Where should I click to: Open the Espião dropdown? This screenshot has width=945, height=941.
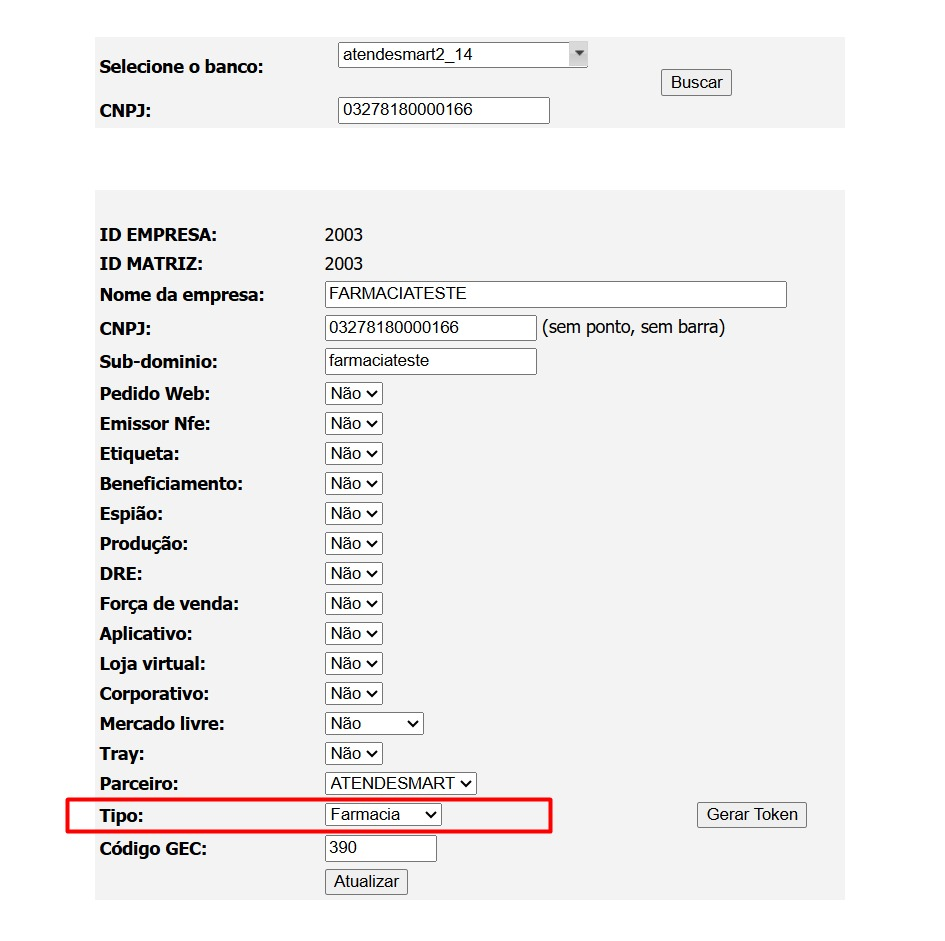(x=352, y=513)
